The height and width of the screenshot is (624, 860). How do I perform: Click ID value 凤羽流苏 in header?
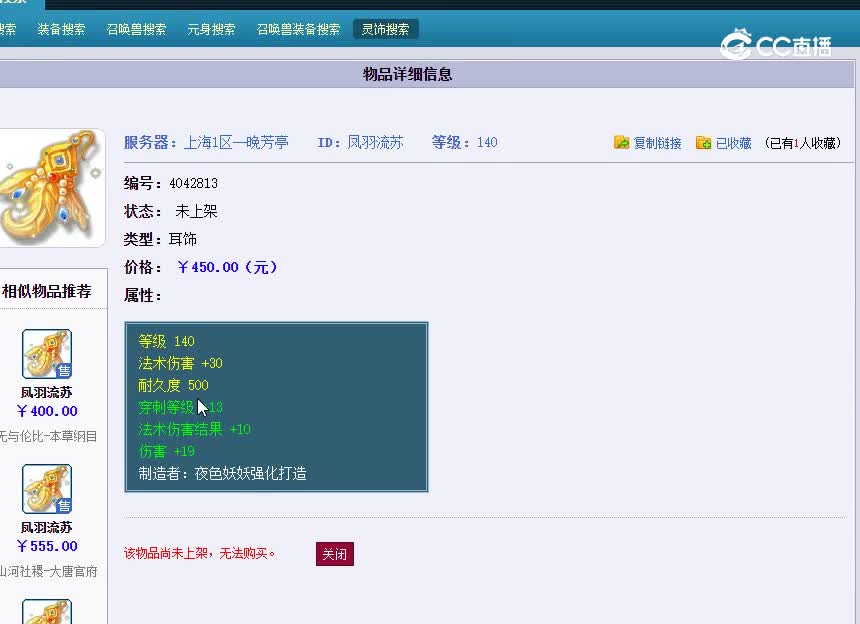coord(376,143)
